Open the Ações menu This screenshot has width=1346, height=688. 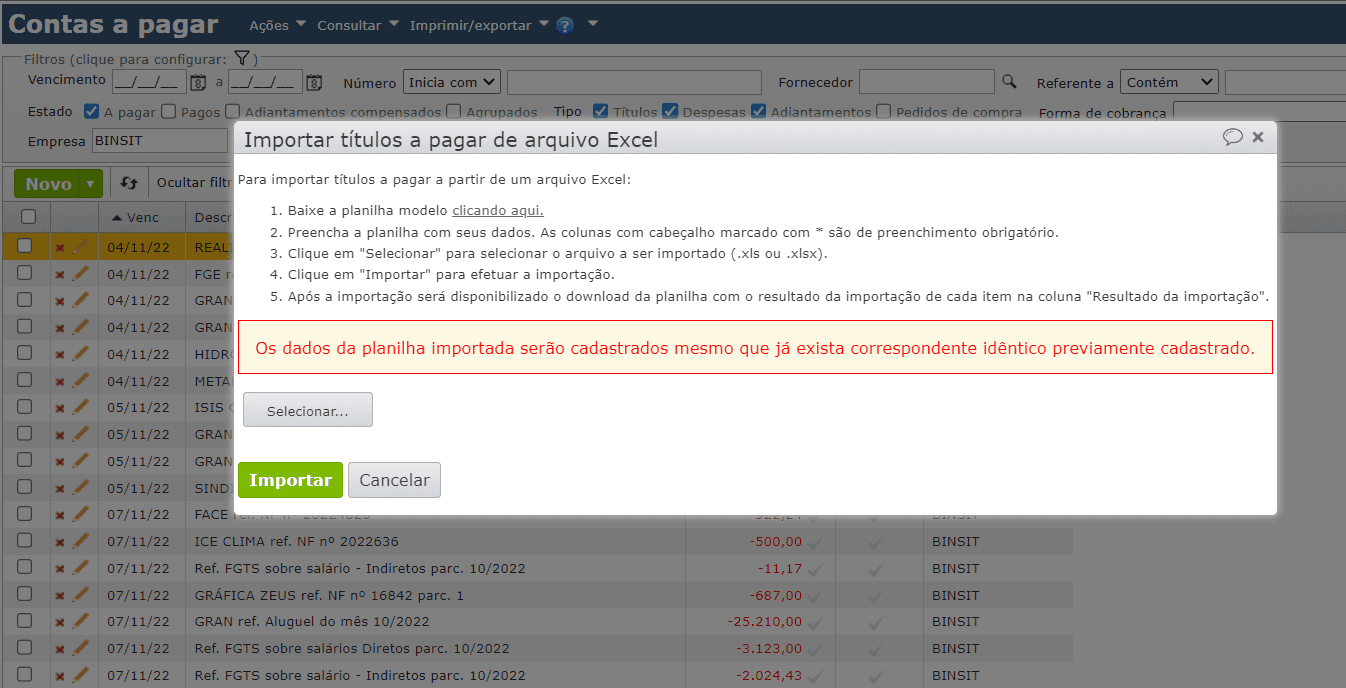tap(277, 25)
